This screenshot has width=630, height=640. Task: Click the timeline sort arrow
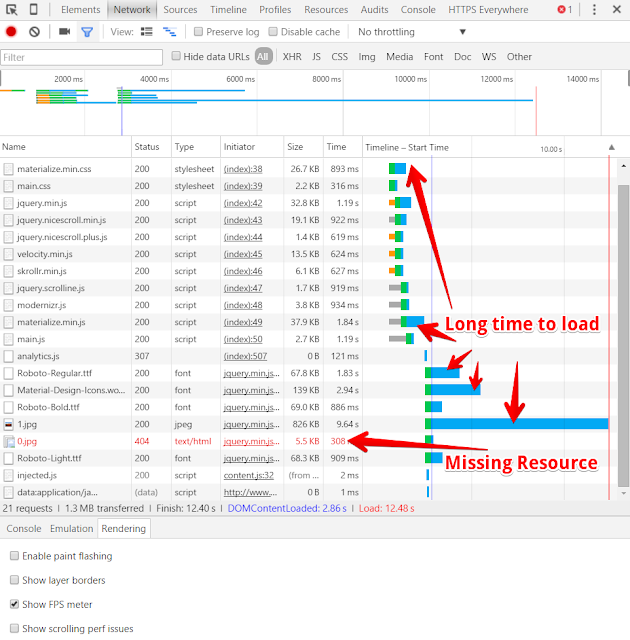coord(612,147)
